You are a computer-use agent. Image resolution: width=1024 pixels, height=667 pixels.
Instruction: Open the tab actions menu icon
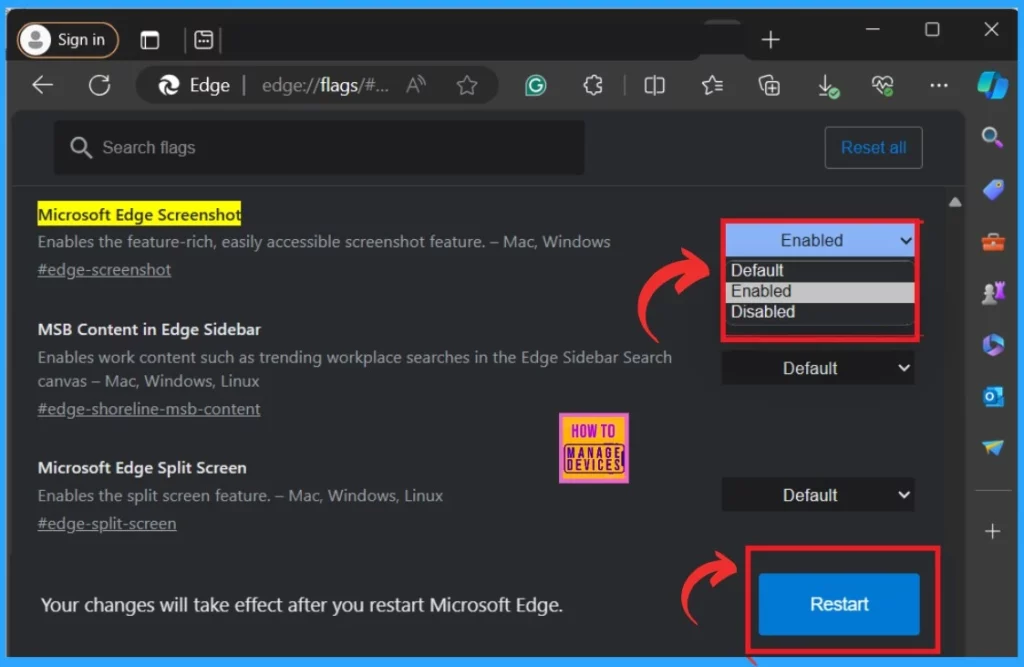[150, 41]
